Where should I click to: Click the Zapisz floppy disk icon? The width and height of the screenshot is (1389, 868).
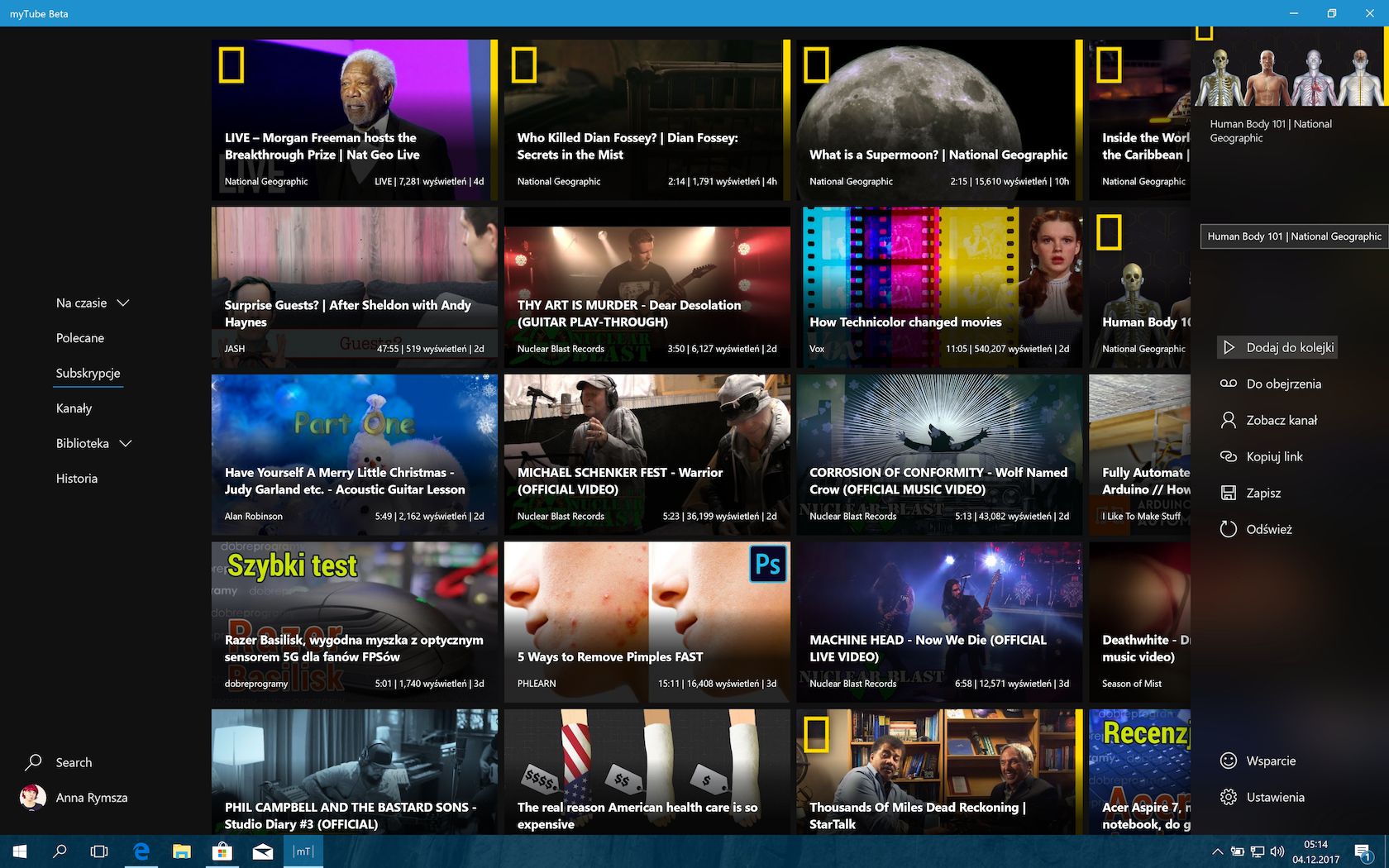click(x=1229, y=493)
